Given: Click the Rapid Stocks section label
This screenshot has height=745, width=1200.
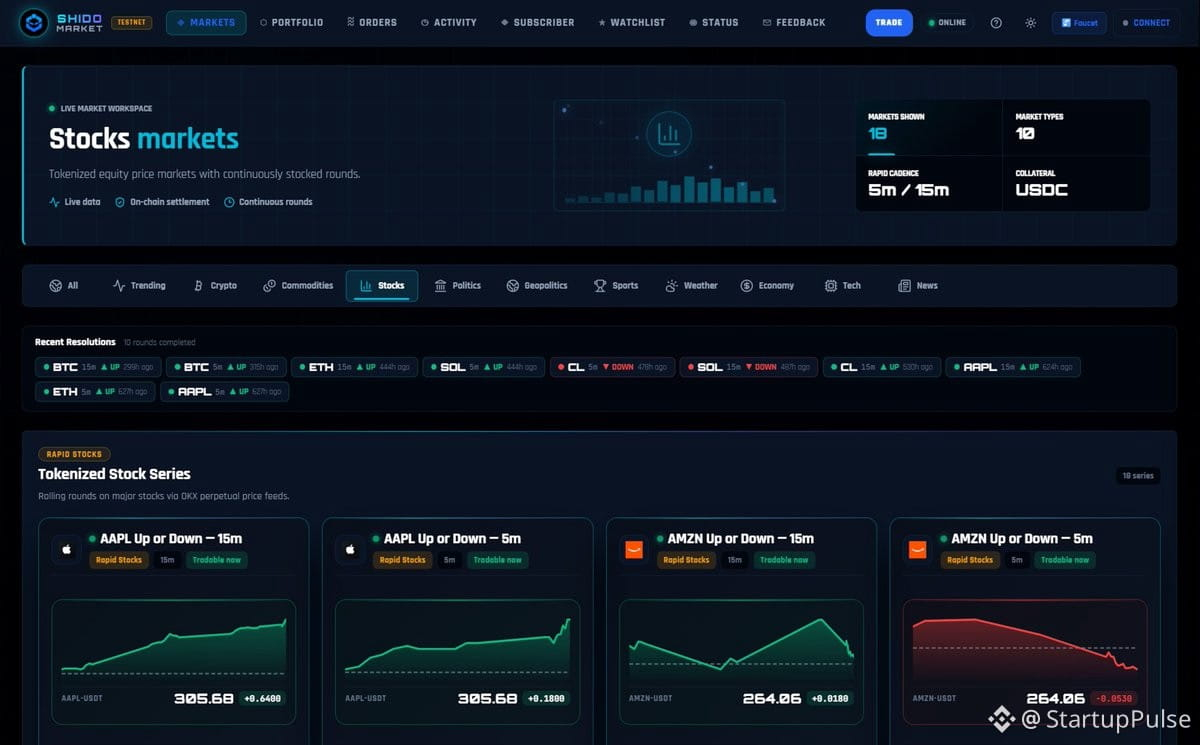Looking at the screenshot, I should [74, 454].
